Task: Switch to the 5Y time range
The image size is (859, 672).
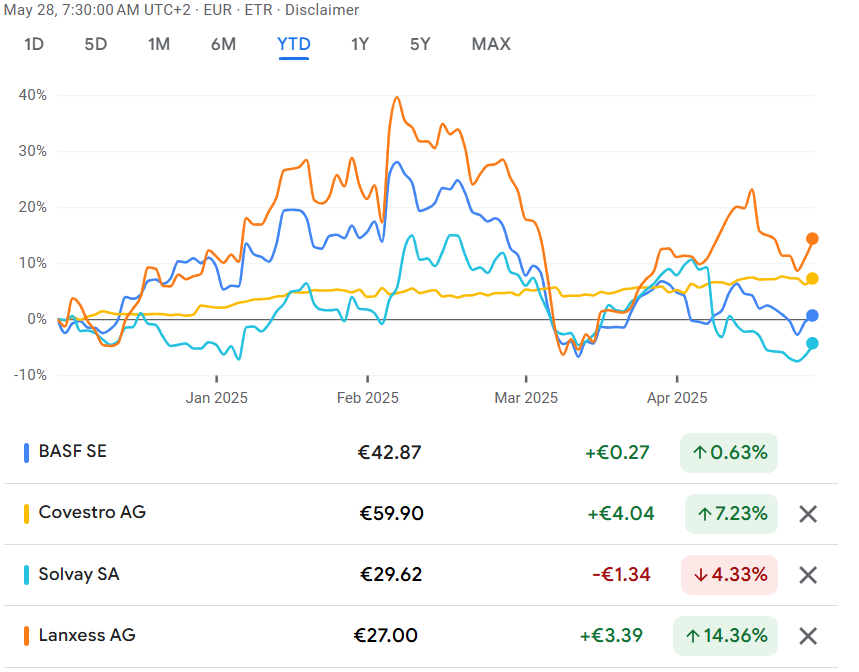Action: (x=420, y=44)
